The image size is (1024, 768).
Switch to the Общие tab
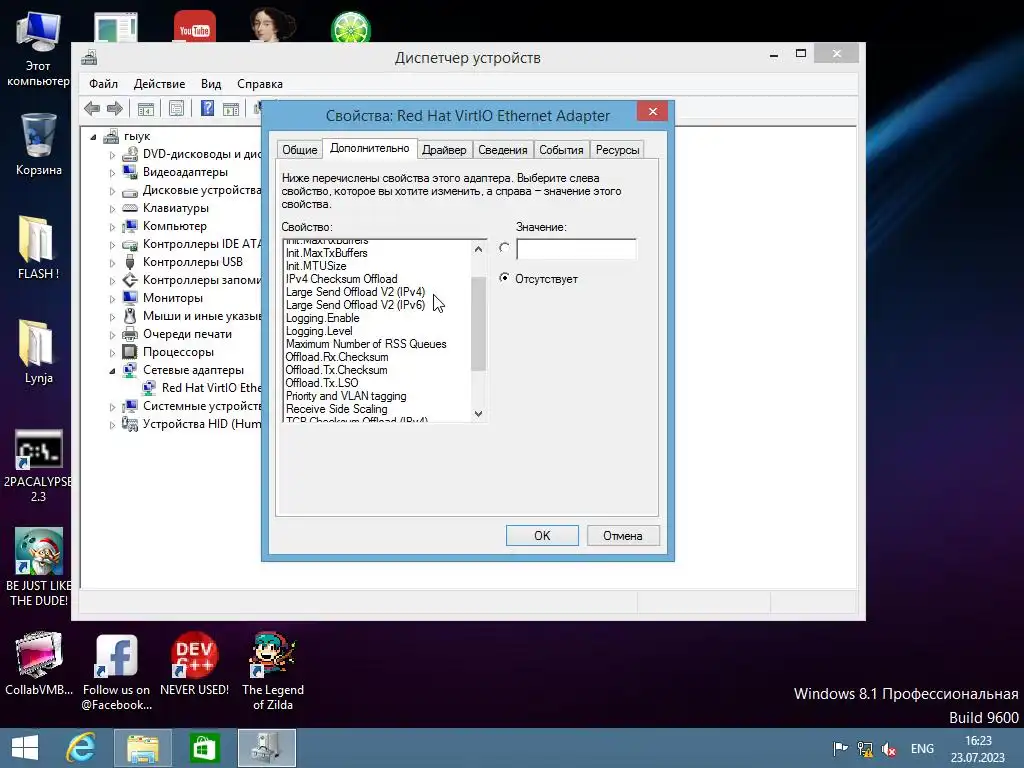pos(300,150)
